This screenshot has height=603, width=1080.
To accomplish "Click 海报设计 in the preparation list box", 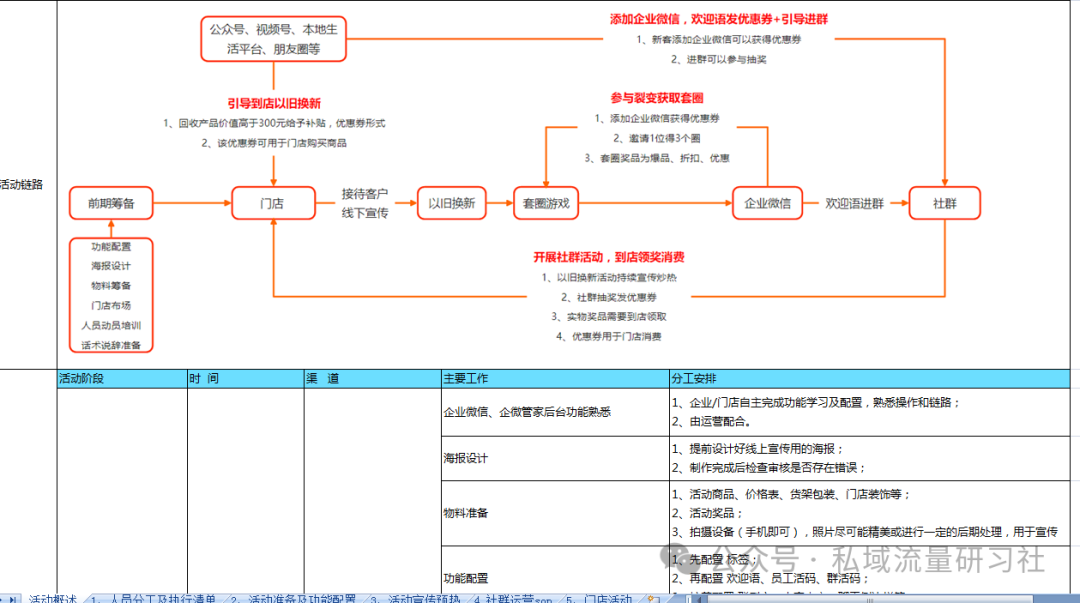I will point(111,266).
